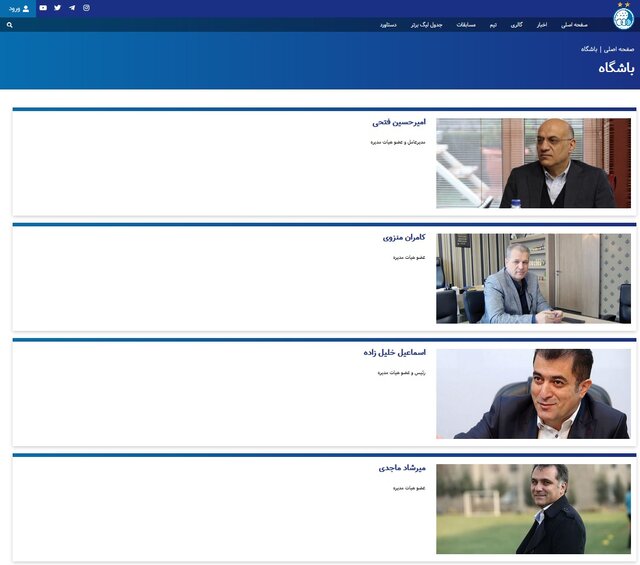Open امیرحسین فتحی profile name
Viewport: 640px width, 565px height.
[399, 122]
